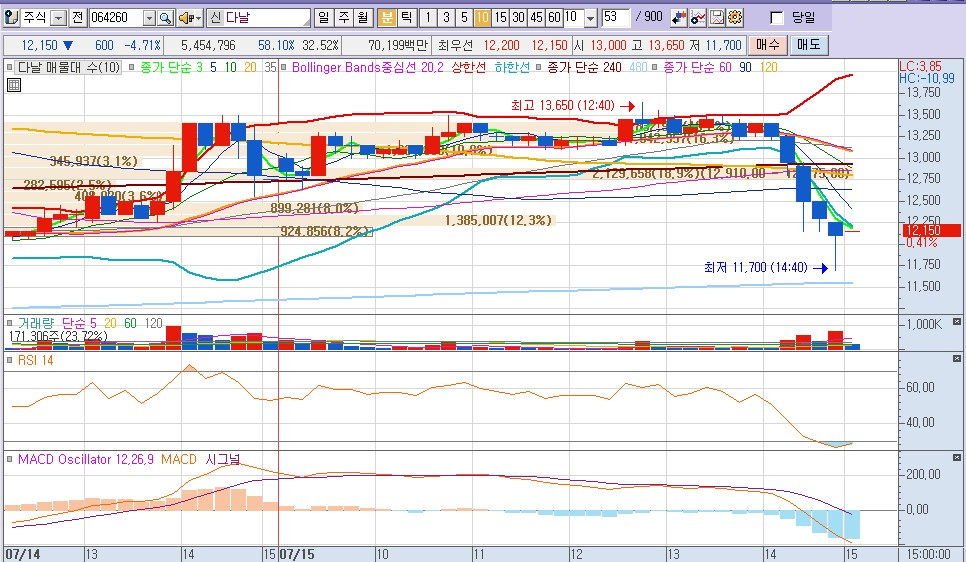The width and height of the screenshot is (966, 562).
Task: Close the RSI 14 indicator panel
Action: 957,360
